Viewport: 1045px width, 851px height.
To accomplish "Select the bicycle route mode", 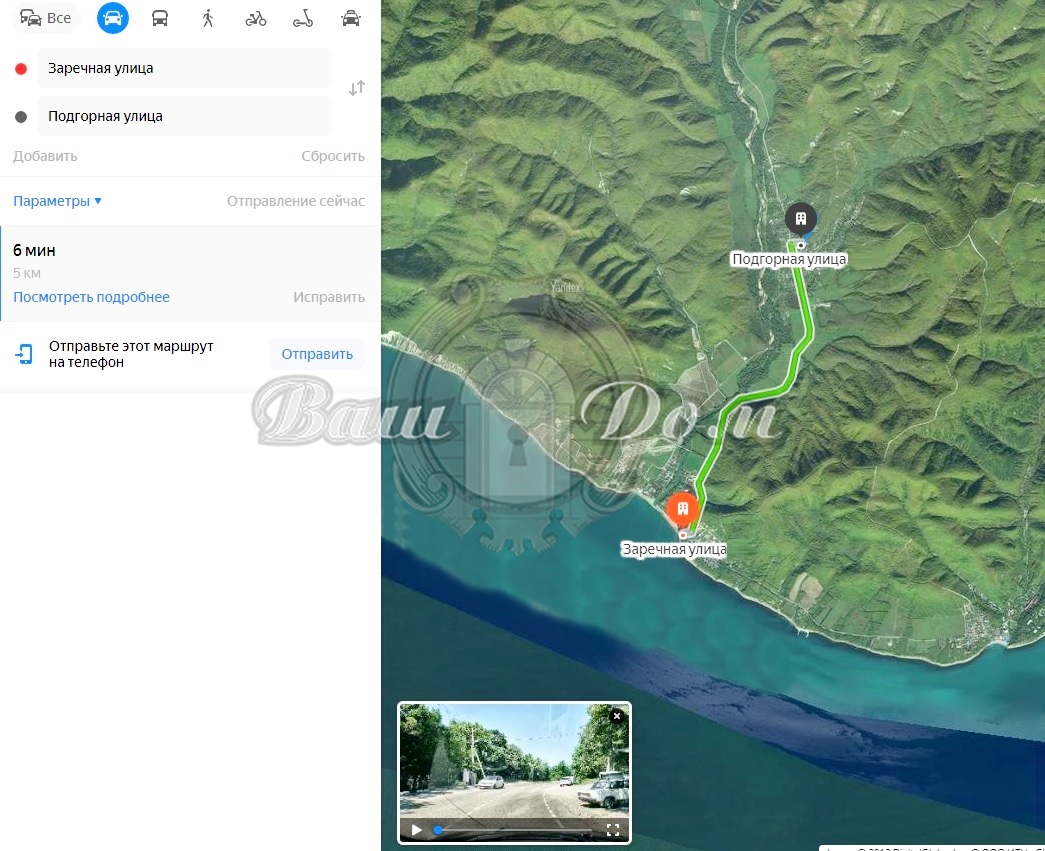I will click(255, 19).
